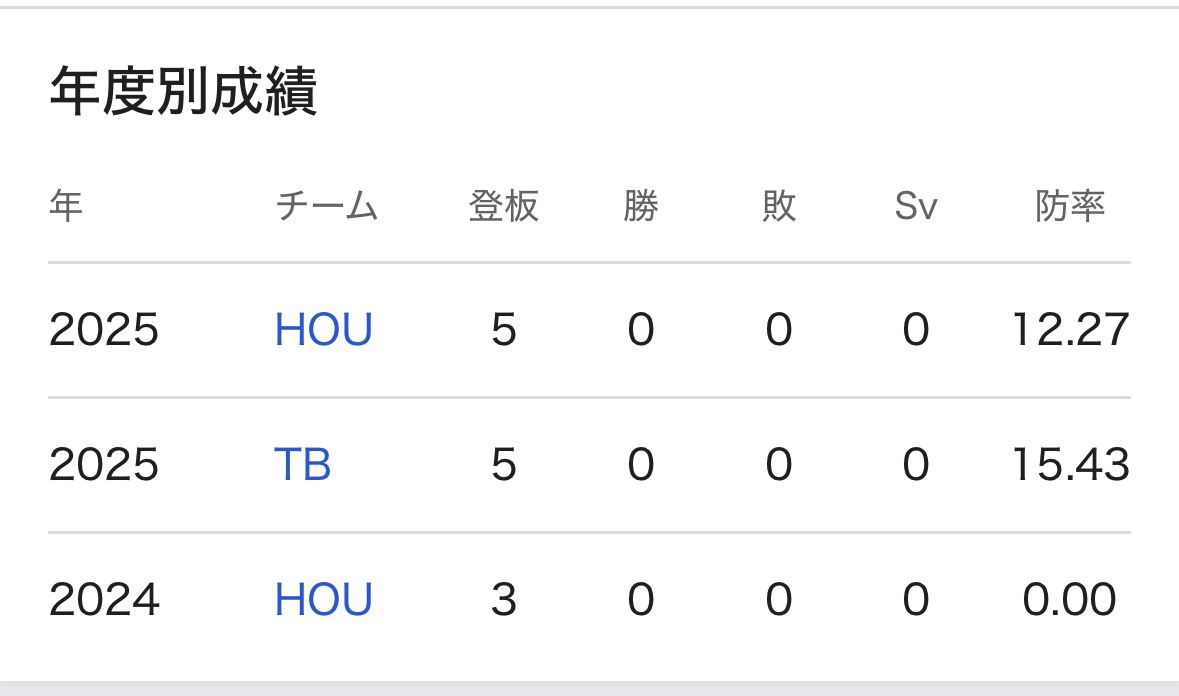The image size is (1179, 696).
Task: Select the appearances value 5 in TB row
Action: coord(504,465)
